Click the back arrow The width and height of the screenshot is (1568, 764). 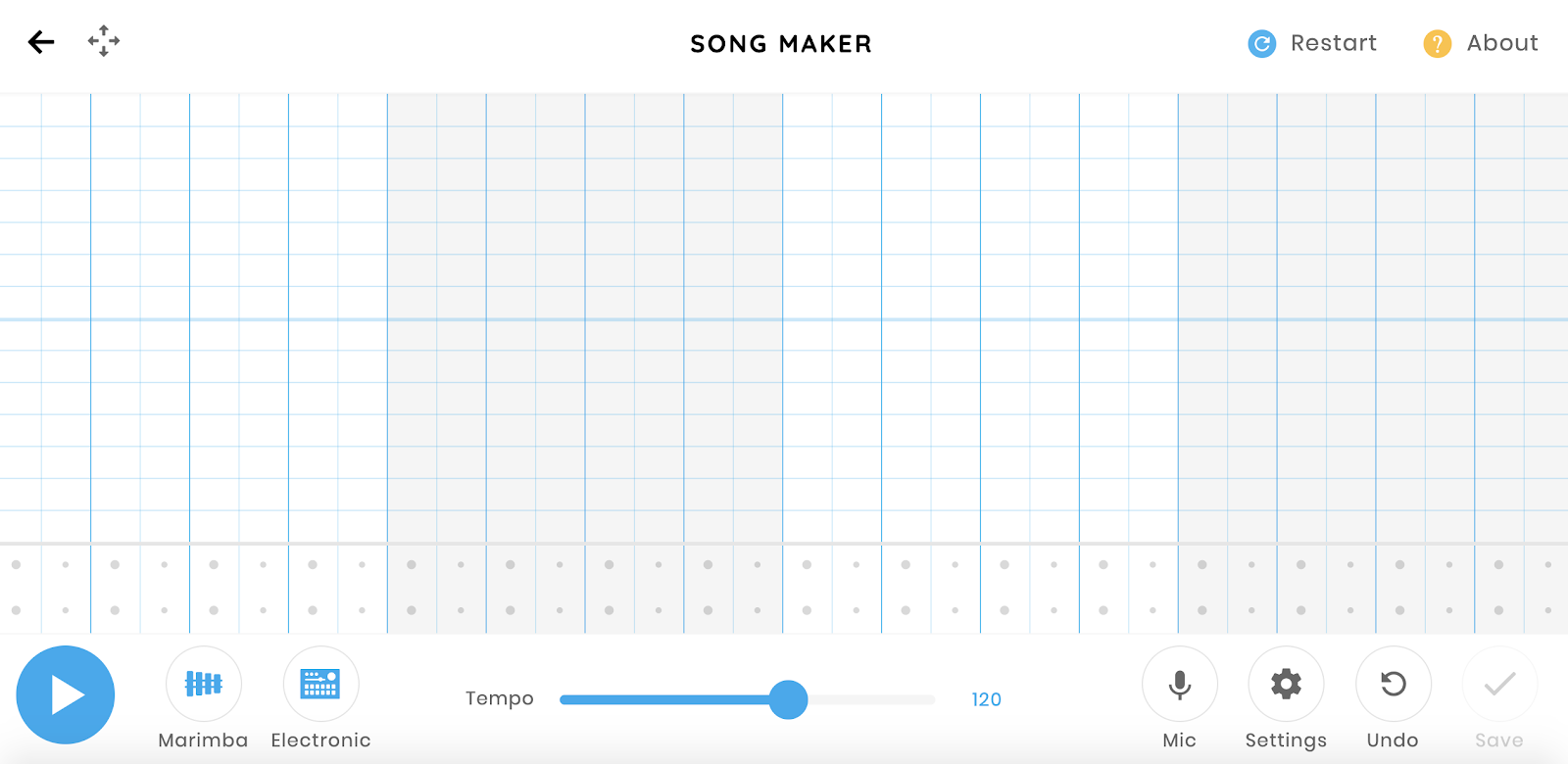click(x=39, y=42)
